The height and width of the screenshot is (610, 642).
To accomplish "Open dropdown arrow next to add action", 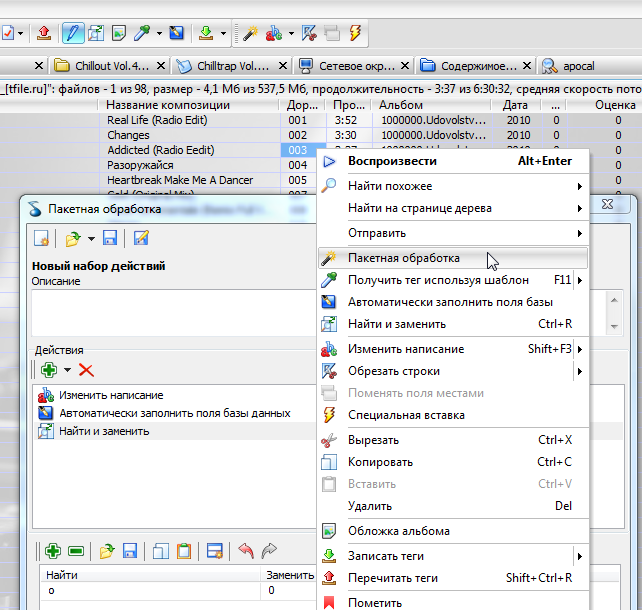I will coord(67,370).
